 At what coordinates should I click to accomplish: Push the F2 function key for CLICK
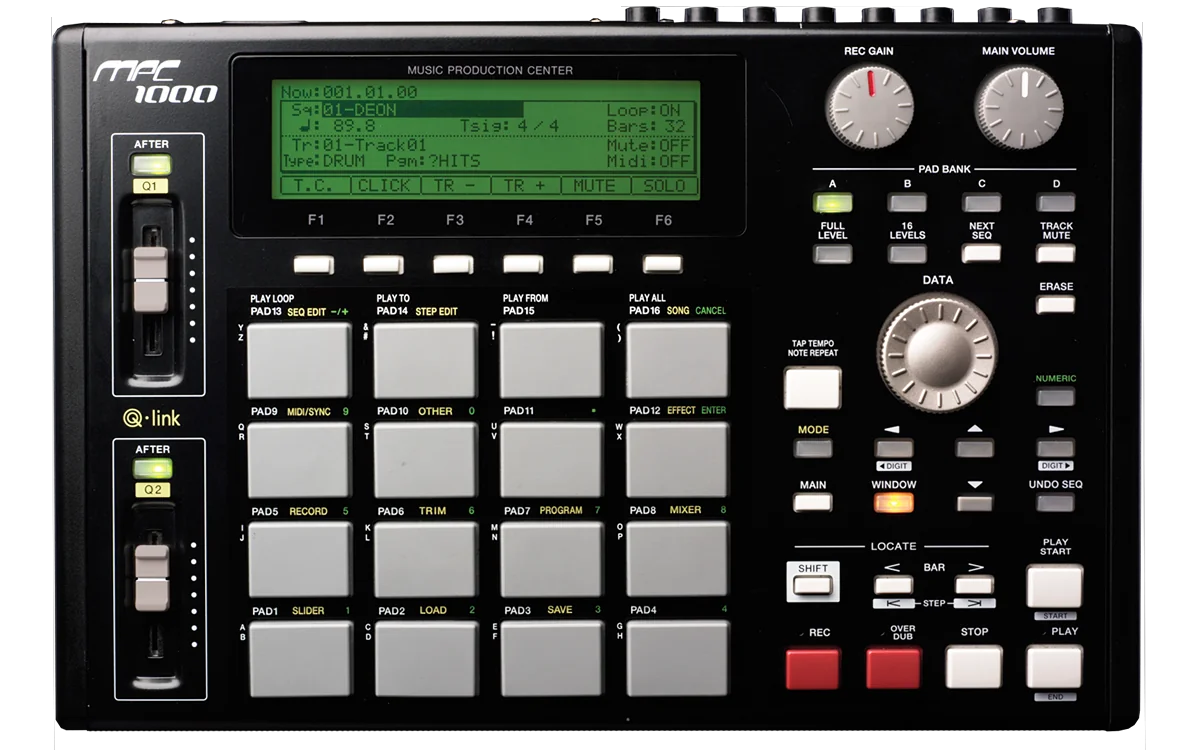(383, 264)
